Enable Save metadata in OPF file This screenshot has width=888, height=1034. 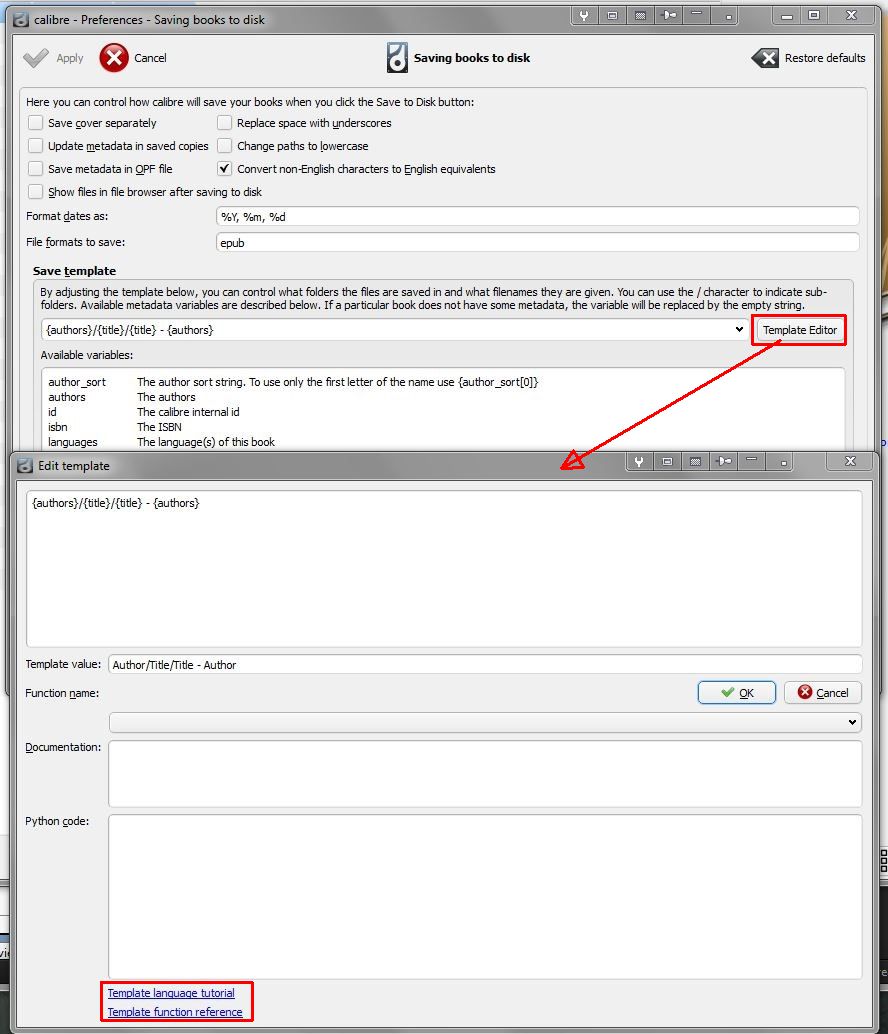(x=36, y=169)
